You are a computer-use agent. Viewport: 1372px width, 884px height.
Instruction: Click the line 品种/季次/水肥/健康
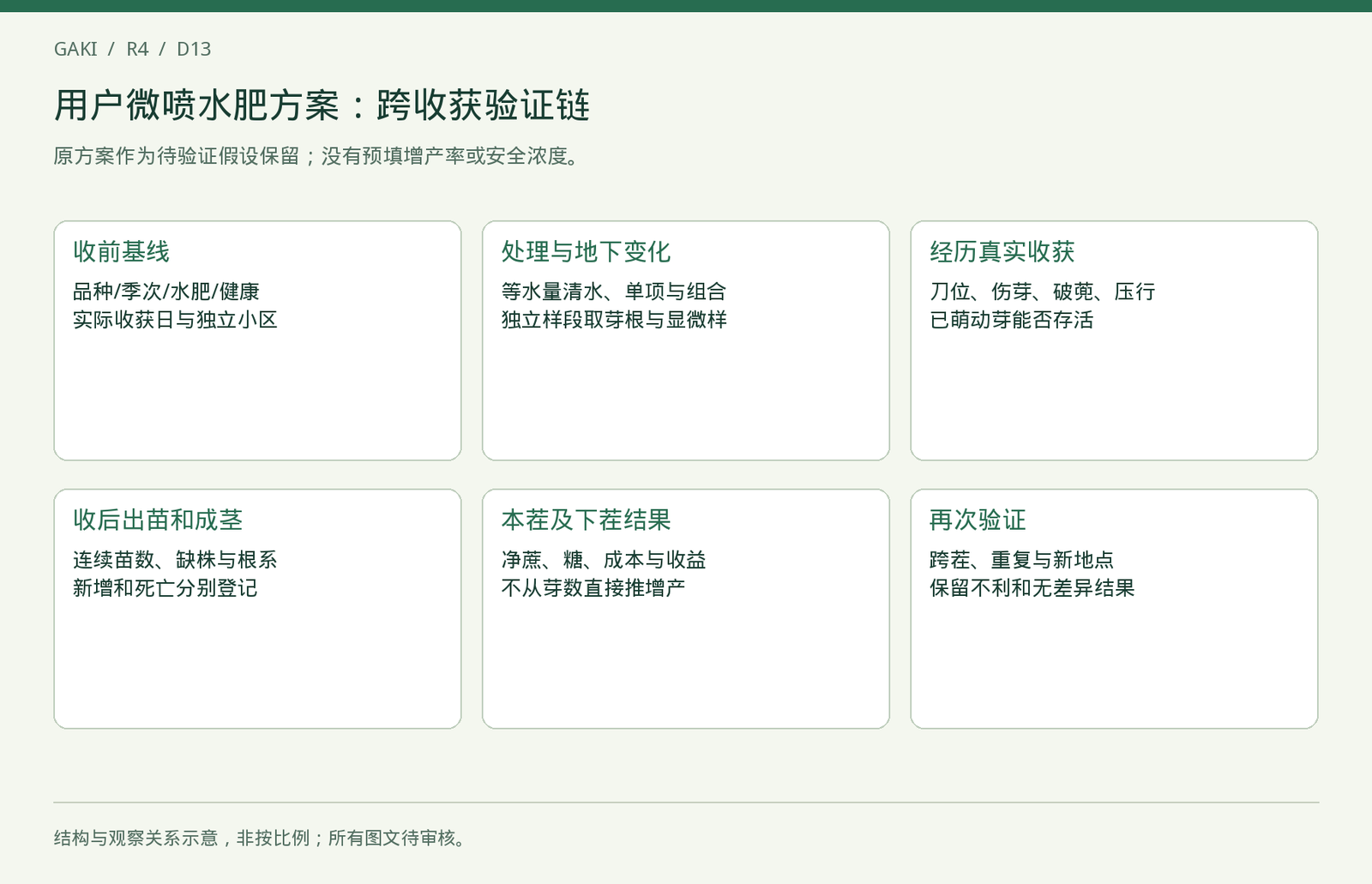pyautogui.click(x=165, y=292)
